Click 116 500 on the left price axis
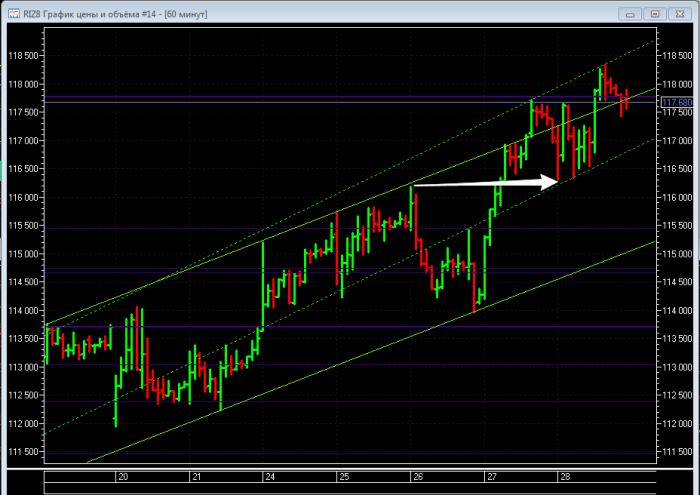Image resolution: width=700 pixels, height=495 pixels. (x=24, y=169)
